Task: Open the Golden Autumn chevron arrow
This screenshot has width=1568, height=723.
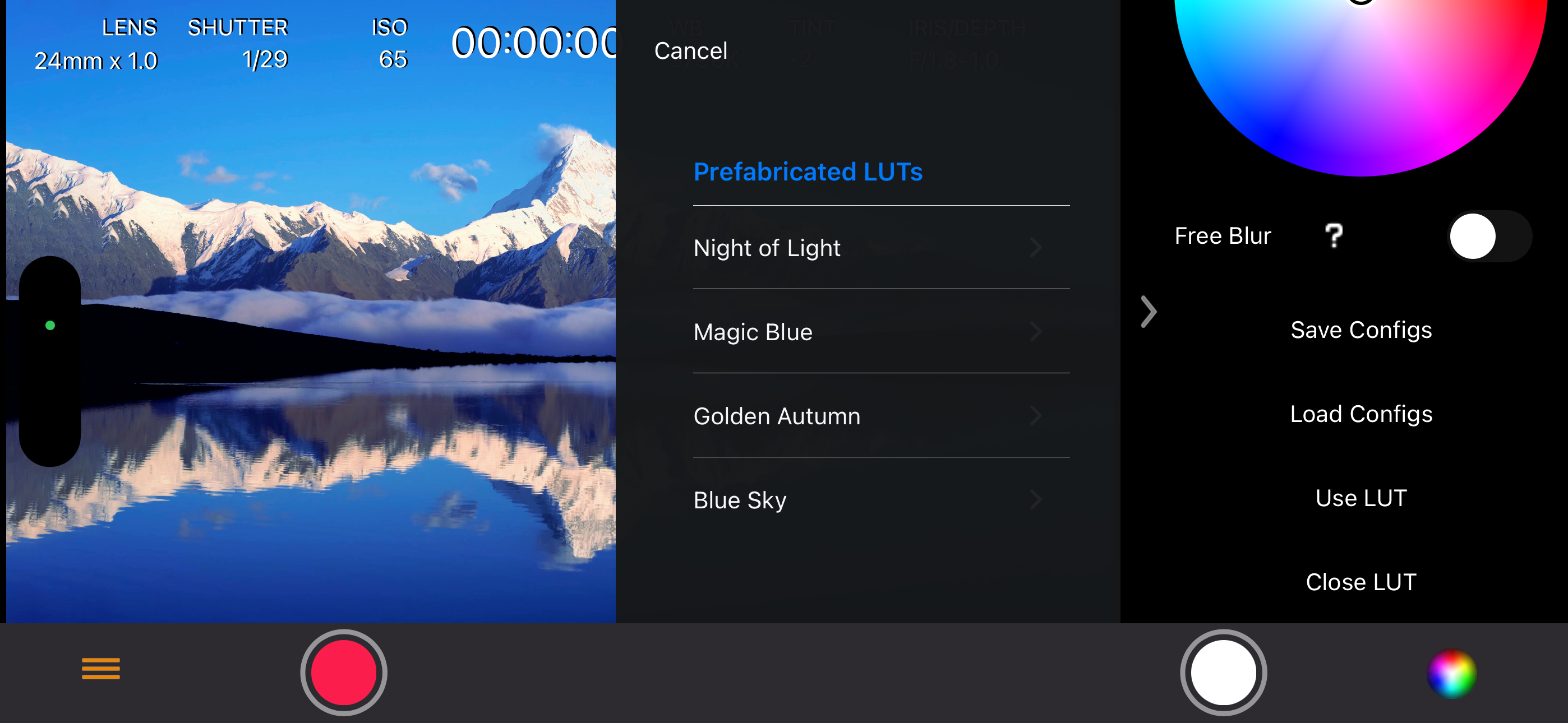Action: [1035, 416]
